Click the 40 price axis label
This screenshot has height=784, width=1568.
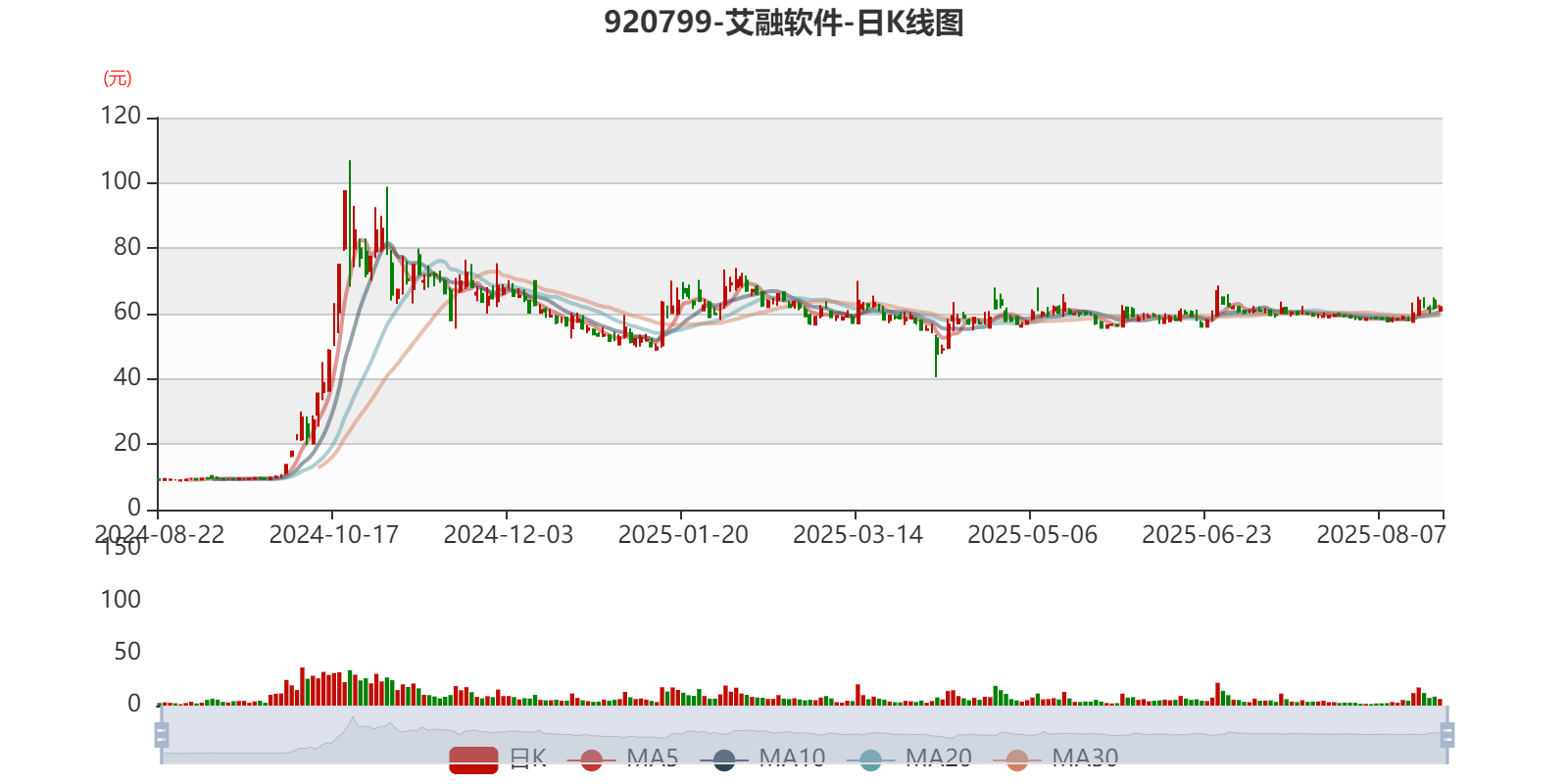(127, 377)
